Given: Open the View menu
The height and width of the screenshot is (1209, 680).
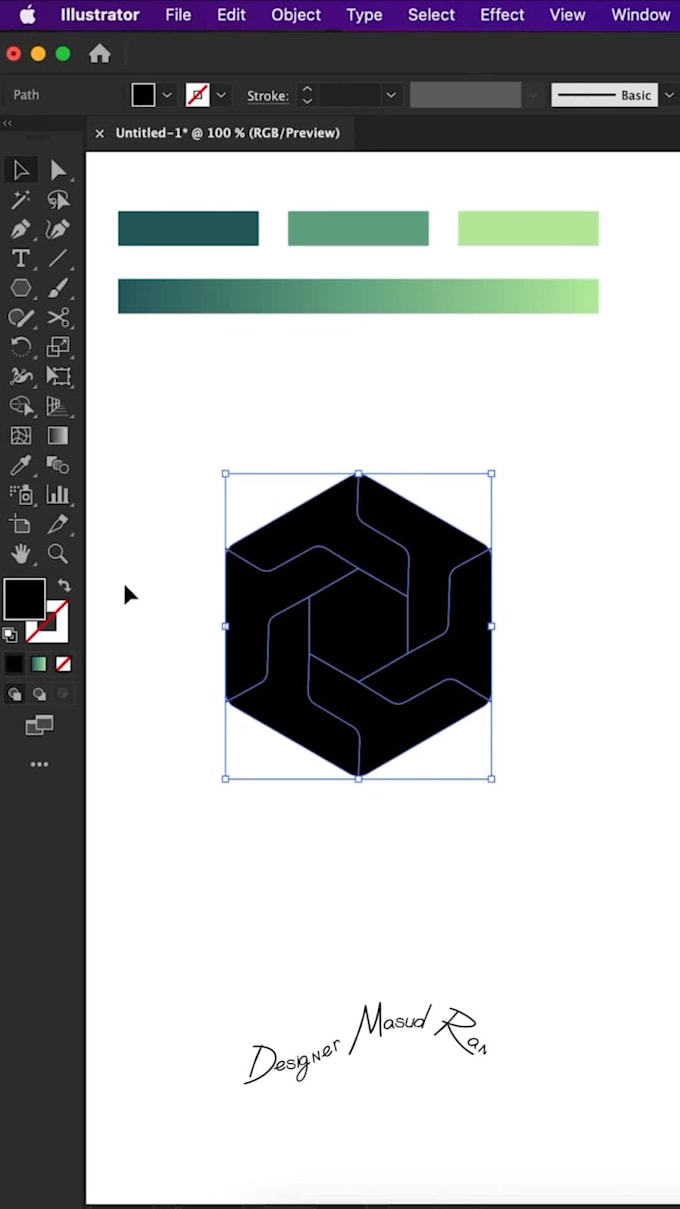Looking at the screenshot, I should (x=567, y=15).
